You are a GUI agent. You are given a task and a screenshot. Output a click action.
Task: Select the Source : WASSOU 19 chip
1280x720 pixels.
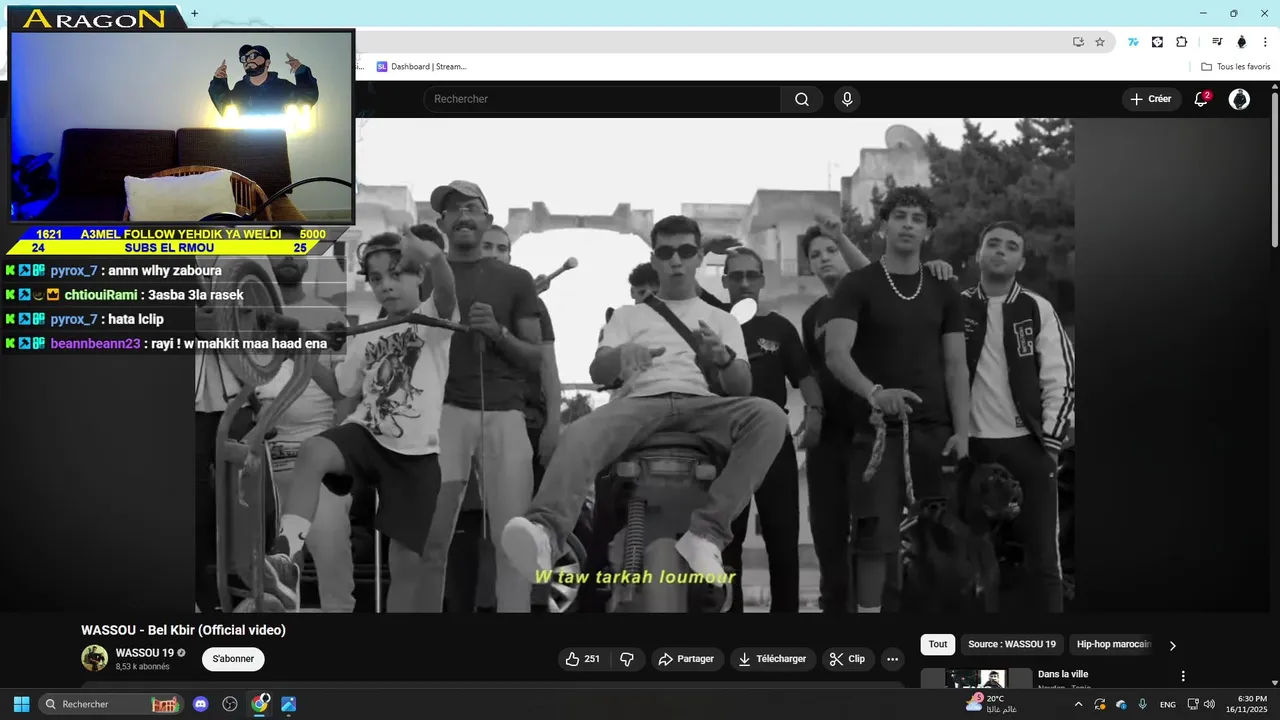(x=1012, y=645)
